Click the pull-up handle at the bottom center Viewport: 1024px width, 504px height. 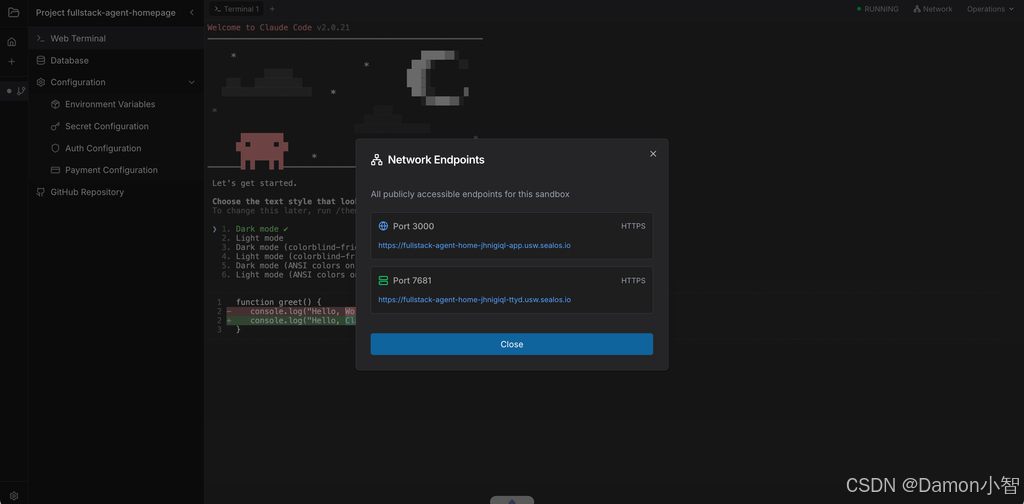[x=512, y=500]
